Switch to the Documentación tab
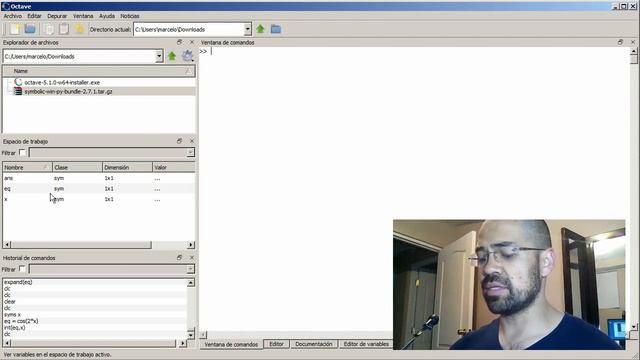 (x=313, y=344)
